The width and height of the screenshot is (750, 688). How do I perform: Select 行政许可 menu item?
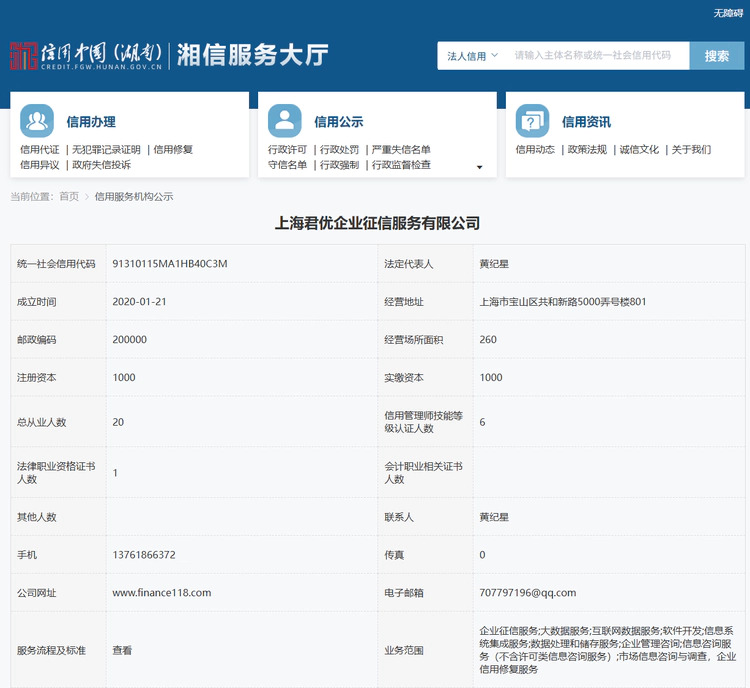click(x=288, y=150)
